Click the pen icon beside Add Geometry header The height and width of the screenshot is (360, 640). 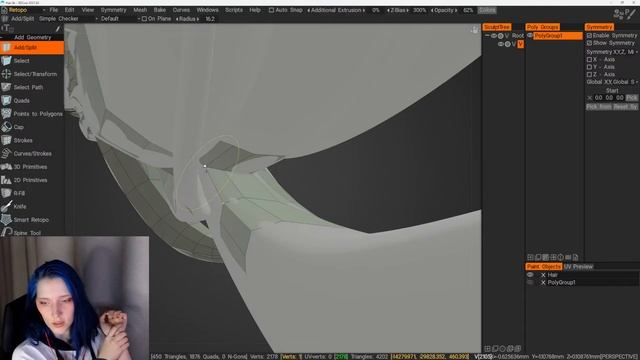58,28
